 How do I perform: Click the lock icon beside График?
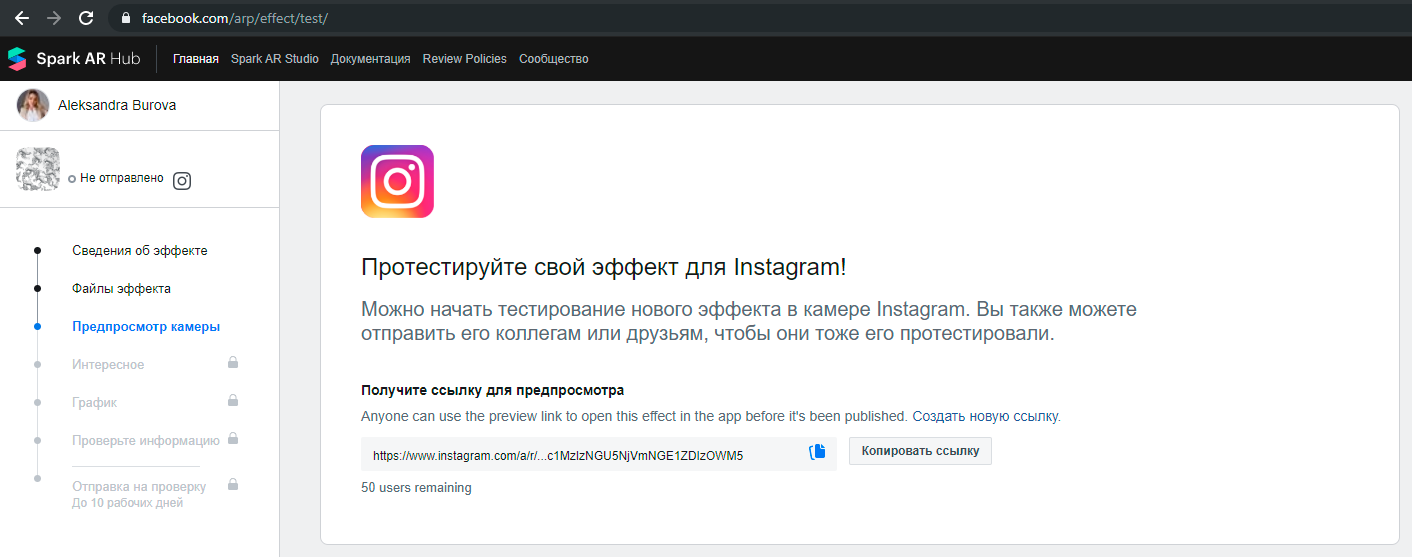click(233, 400)
